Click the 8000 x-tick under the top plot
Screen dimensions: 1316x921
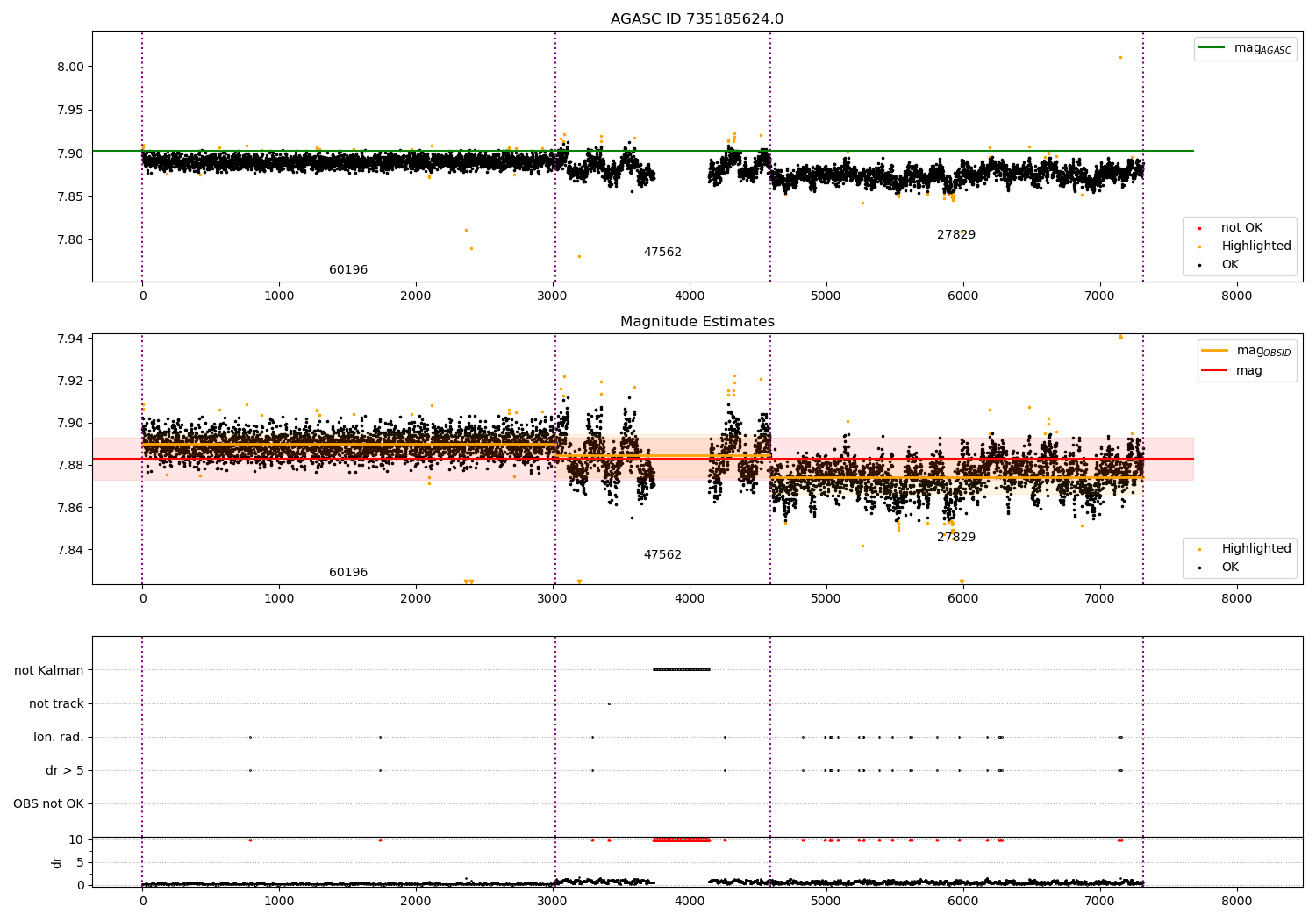point(1237,296)
